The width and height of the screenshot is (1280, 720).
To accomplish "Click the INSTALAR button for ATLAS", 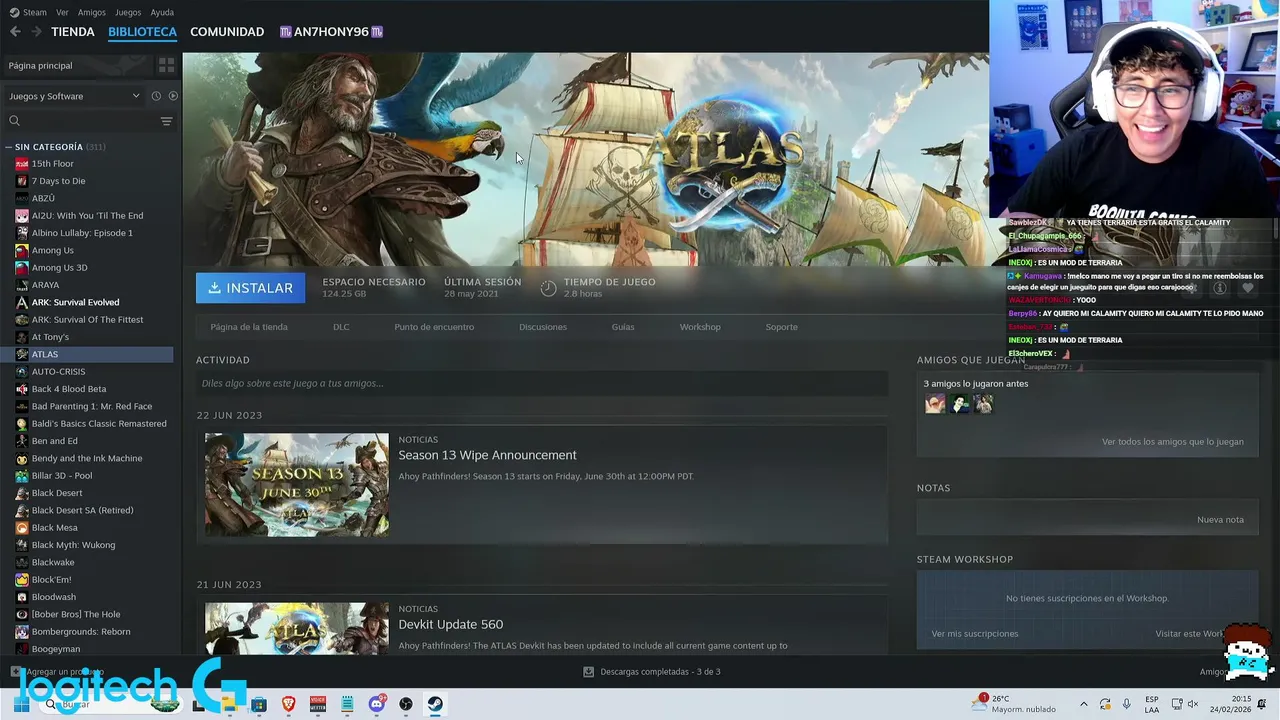I will 251,288.
